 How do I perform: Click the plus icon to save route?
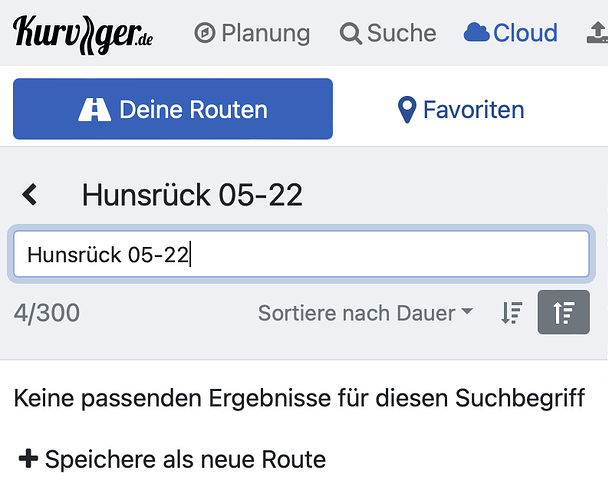point(28,459)
